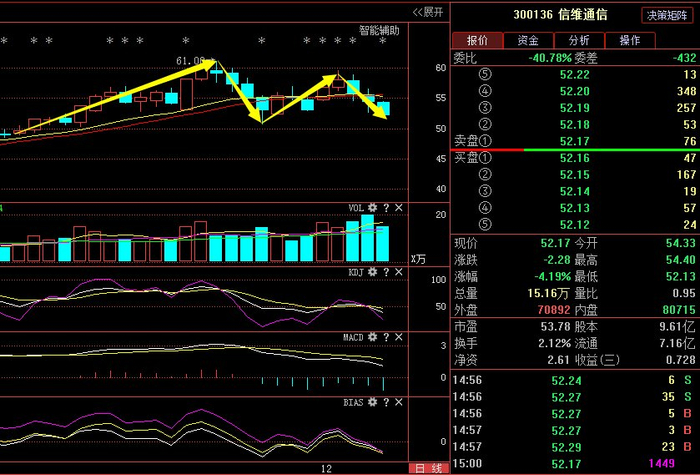
Task: Click the VOL indicator help question mark
Action: pos(385,208)
